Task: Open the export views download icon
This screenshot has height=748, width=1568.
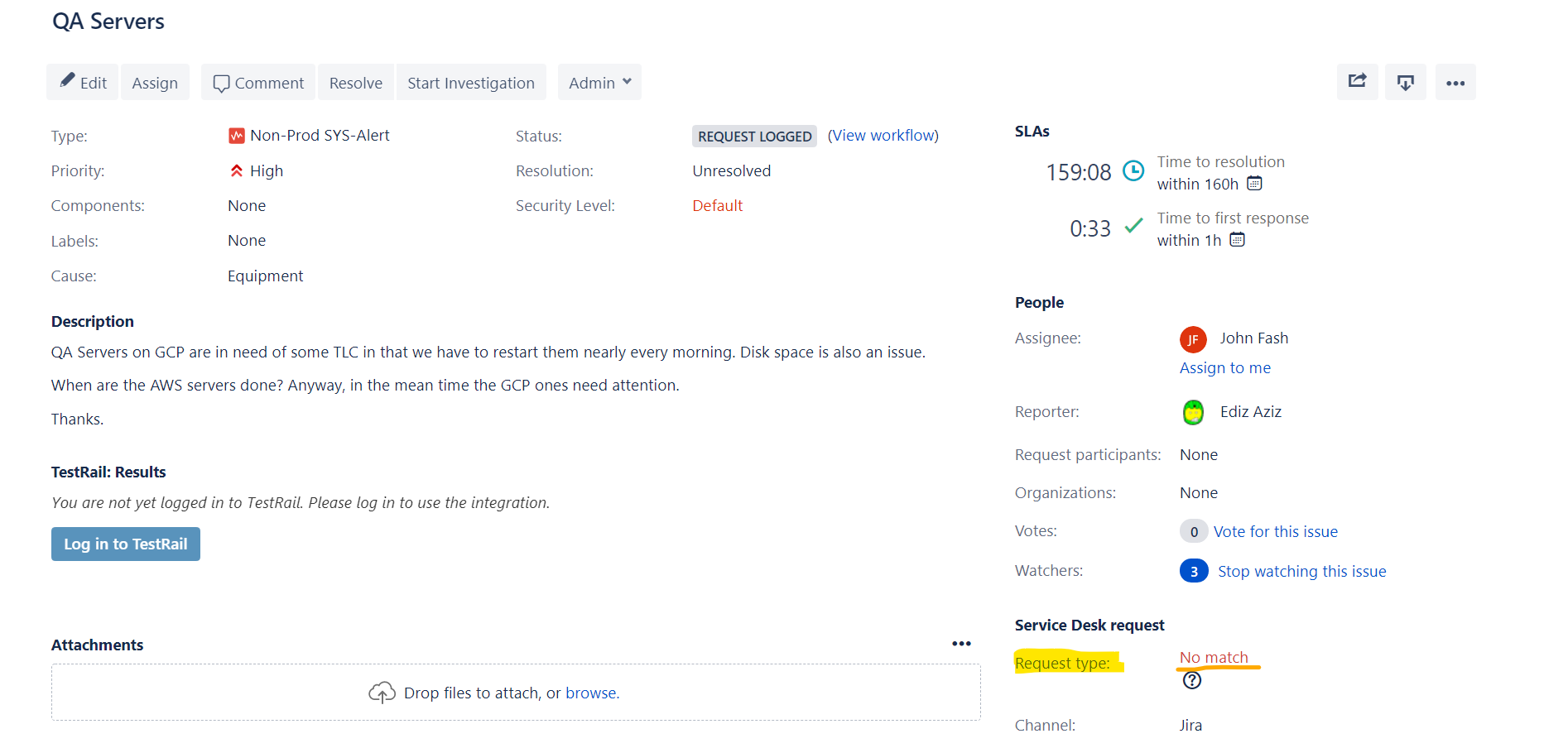Action: click(x=1406, y=82)
